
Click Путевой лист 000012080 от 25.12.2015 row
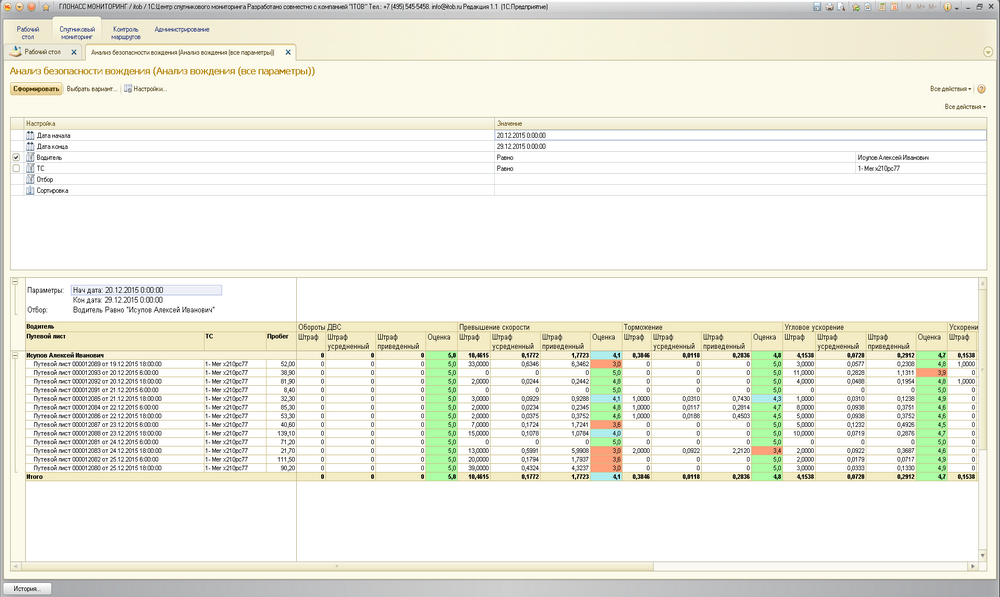[x=98, y=468]
